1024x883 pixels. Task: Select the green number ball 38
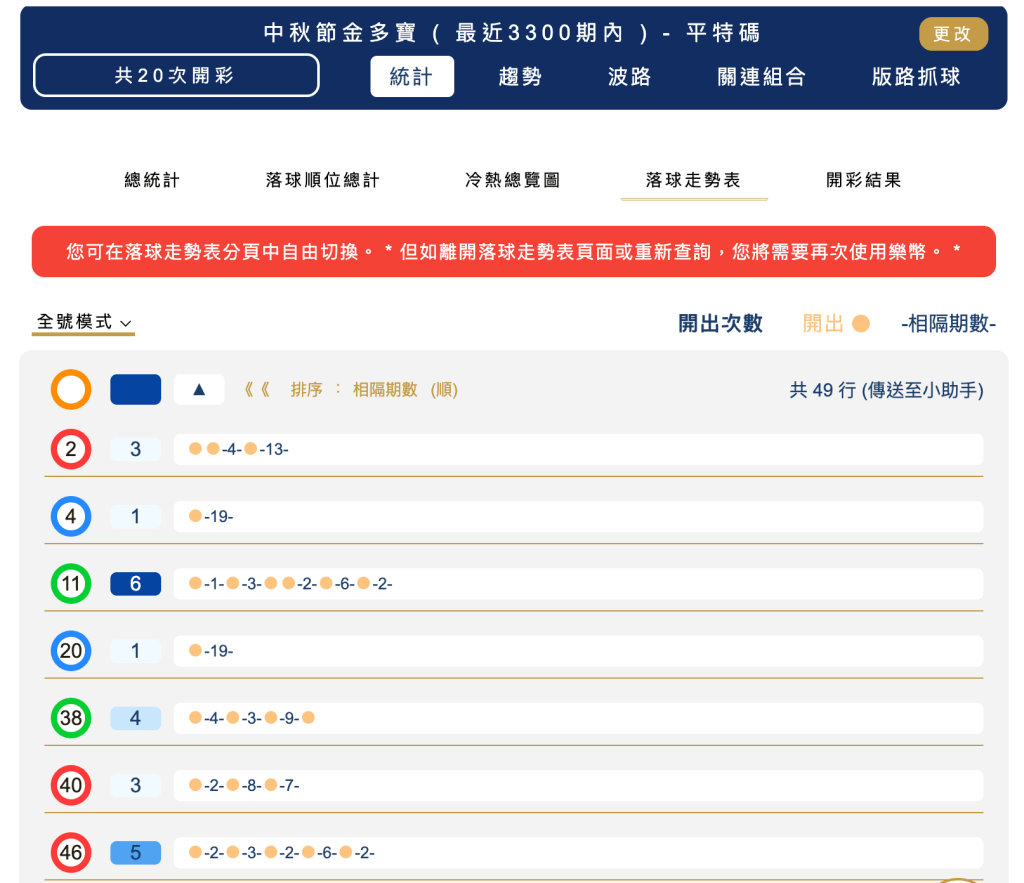click(70, 717)
